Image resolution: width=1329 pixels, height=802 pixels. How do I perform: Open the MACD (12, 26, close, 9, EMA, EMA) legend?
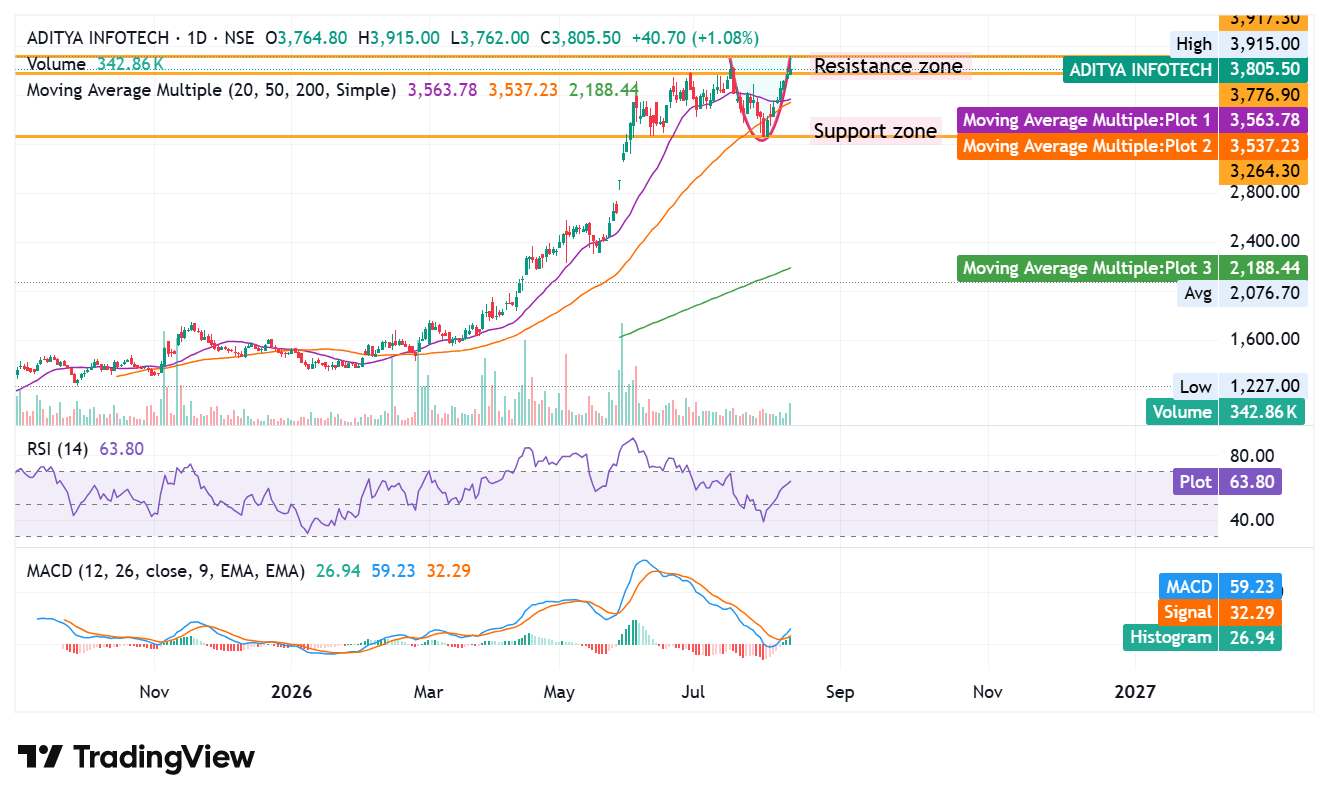tap(166, 572)
